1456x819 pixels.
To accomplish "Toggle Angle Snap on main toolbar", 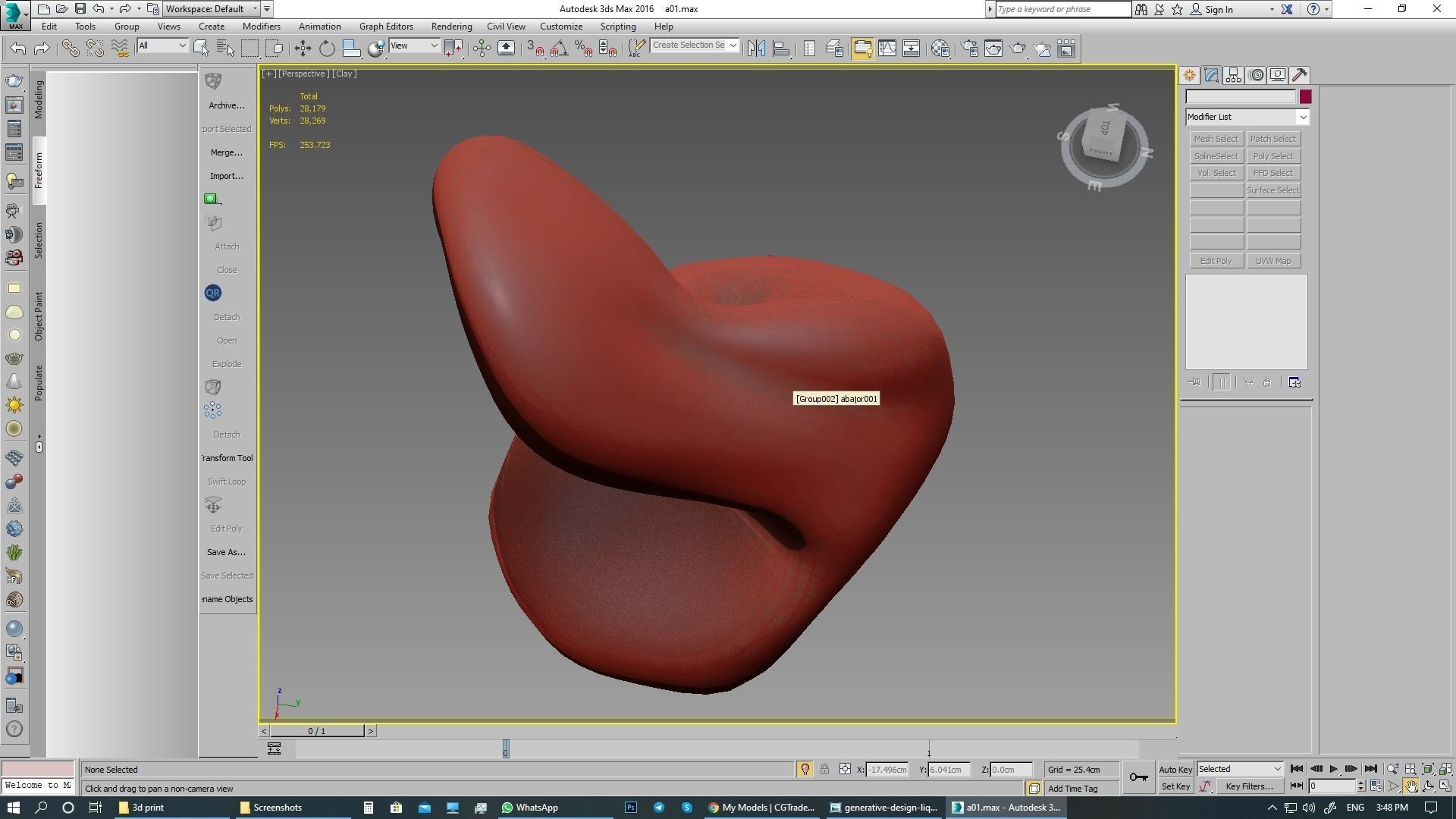I will (559, 49).
